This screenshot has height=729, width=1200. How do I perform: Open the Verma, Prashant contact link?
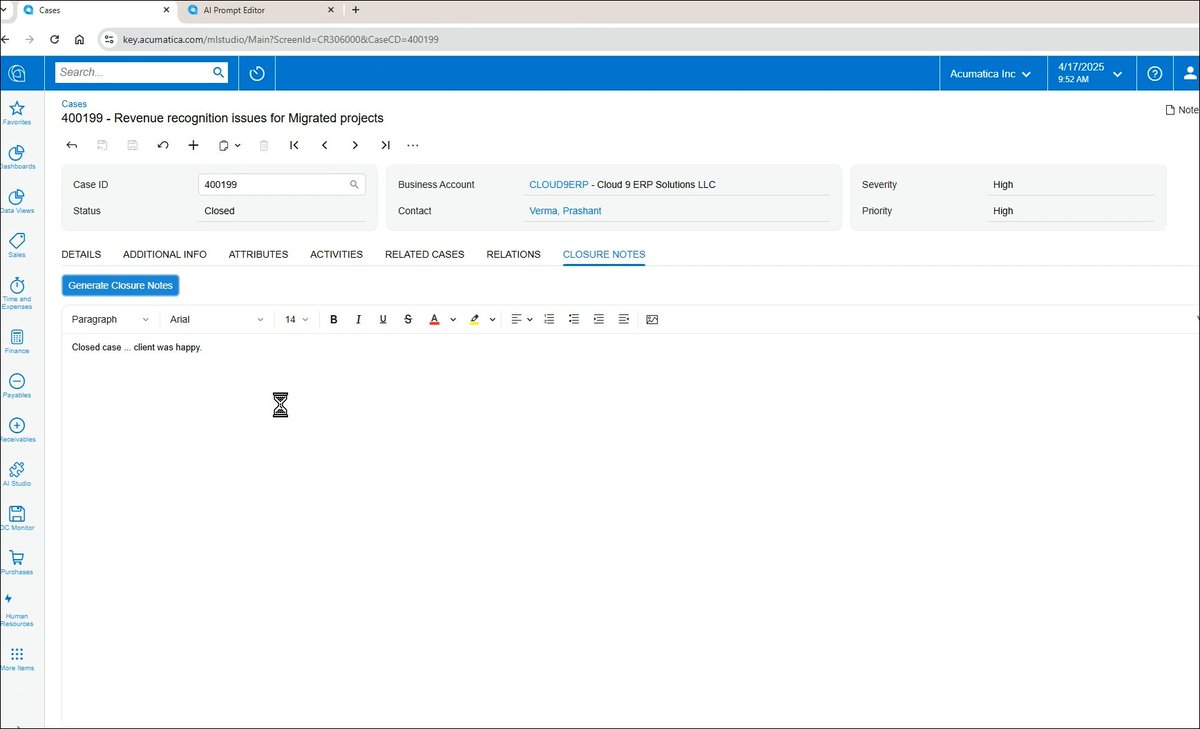(565, 211)
